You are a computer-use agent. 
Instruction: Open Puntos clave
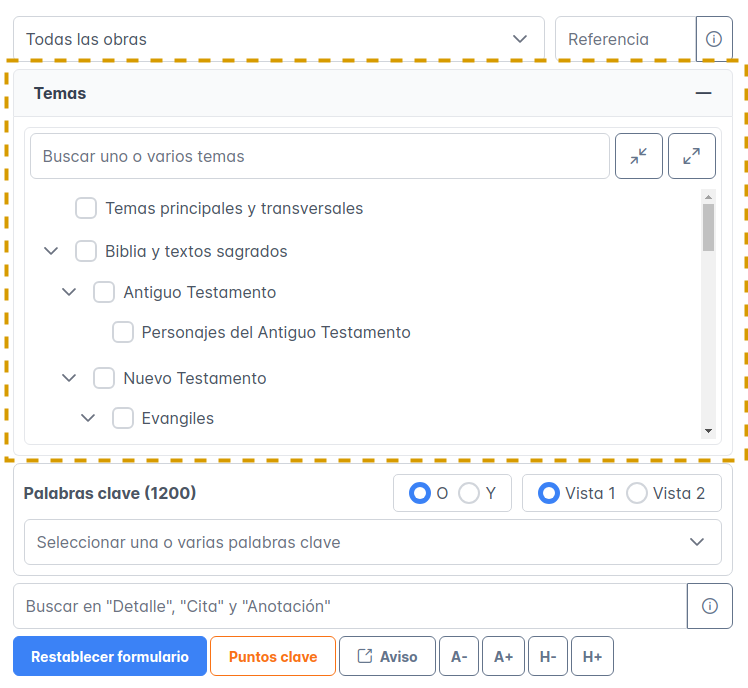coord(273,656)
